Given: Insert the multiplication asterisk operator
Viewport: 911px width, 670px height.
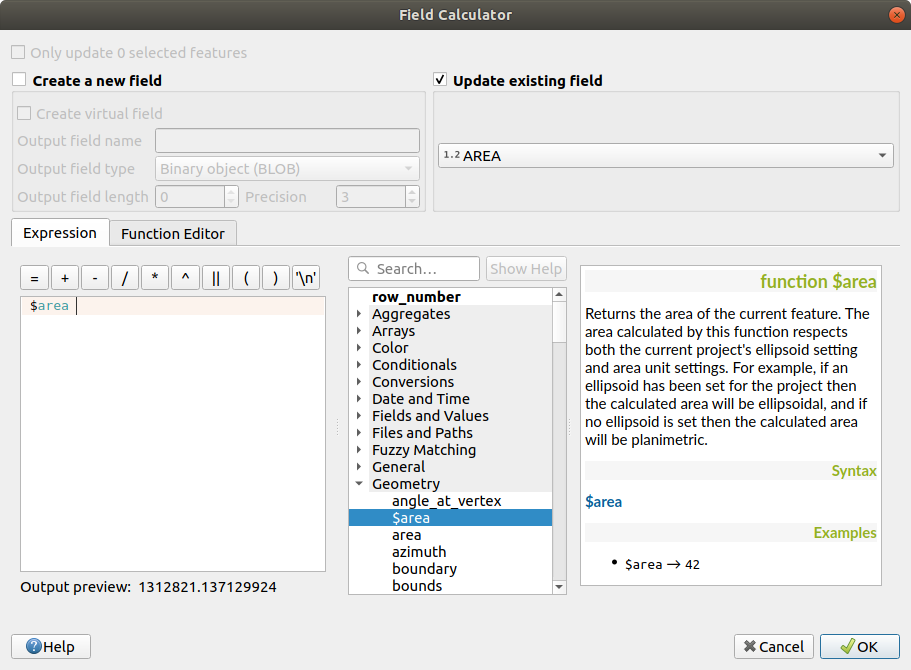Looking at the screenshot, I should [x=155, y=279].
